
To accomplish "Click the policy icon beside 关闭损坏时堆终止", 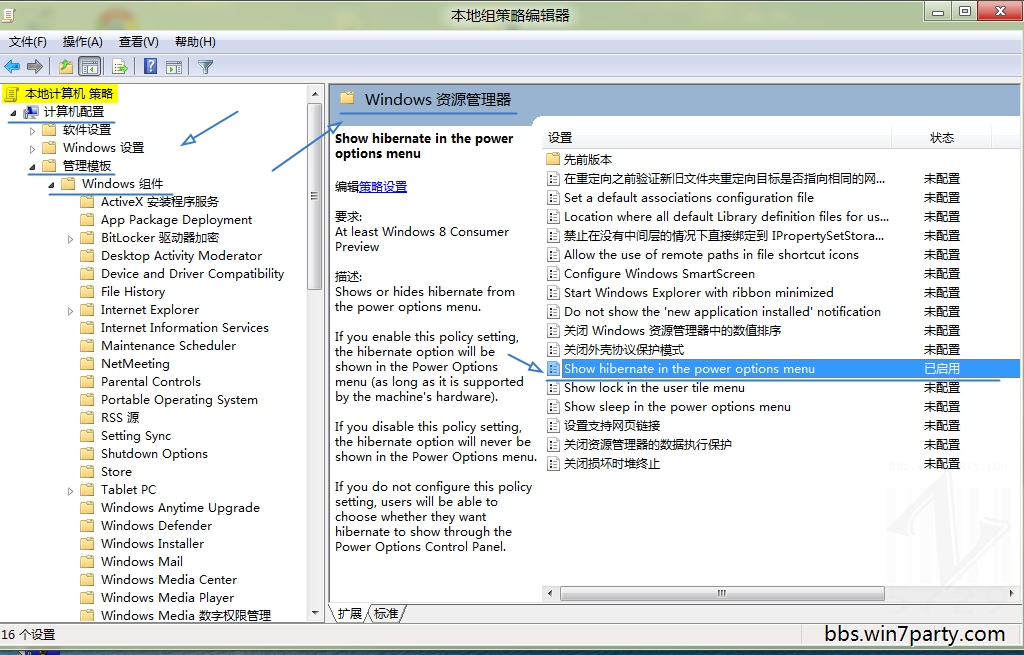I will tap(553, 464).
